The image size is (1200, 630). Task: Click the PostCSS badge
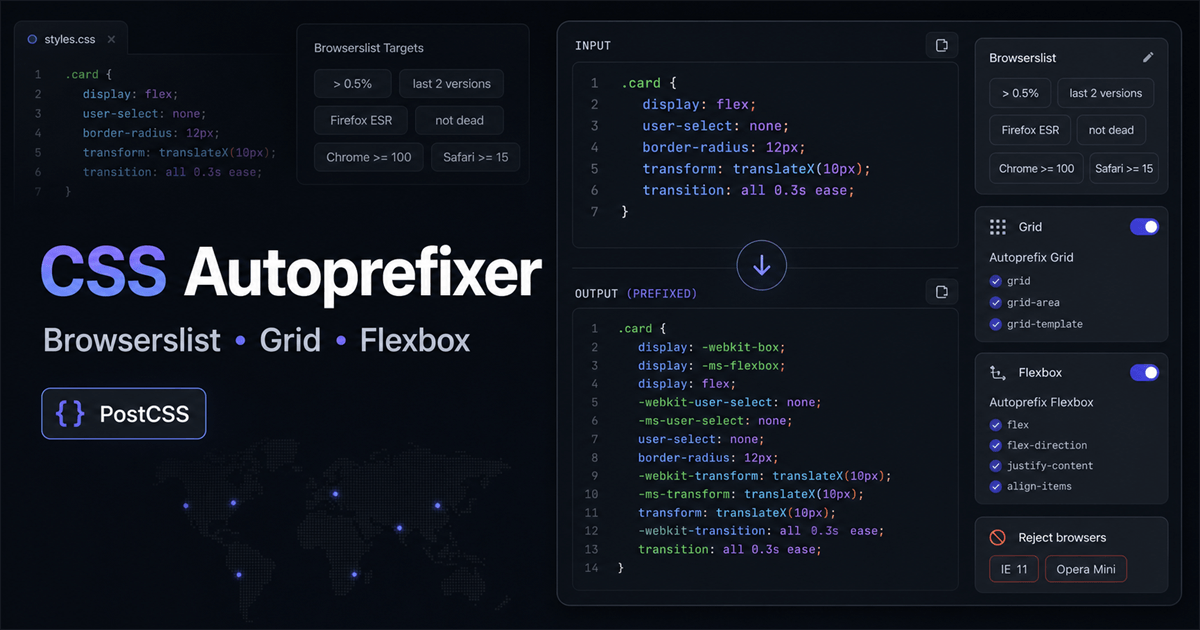pyautogui.click(x=123, y=414)
